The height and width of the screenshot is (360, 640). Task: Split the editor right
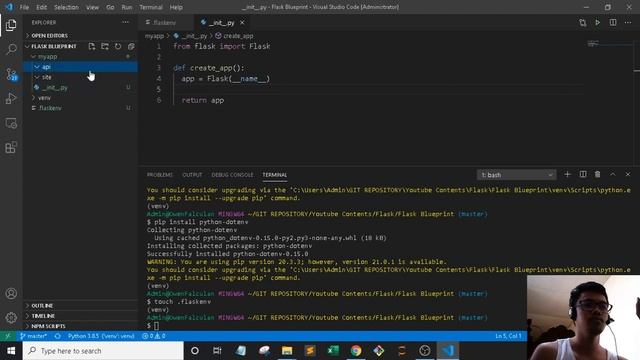(613, 23)
